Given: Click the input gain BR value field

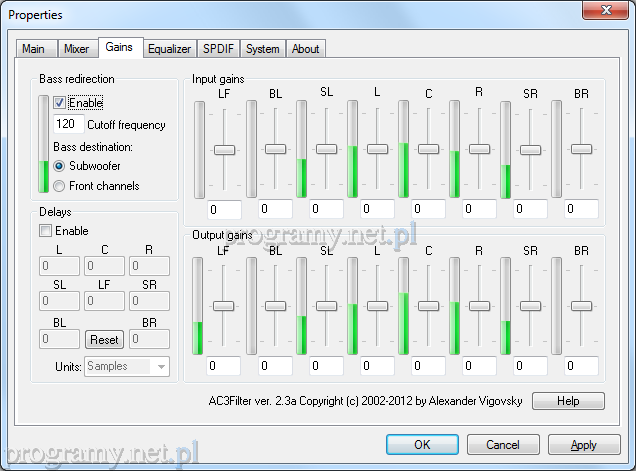Looking at the screenshot, I should tap(581, 210).
